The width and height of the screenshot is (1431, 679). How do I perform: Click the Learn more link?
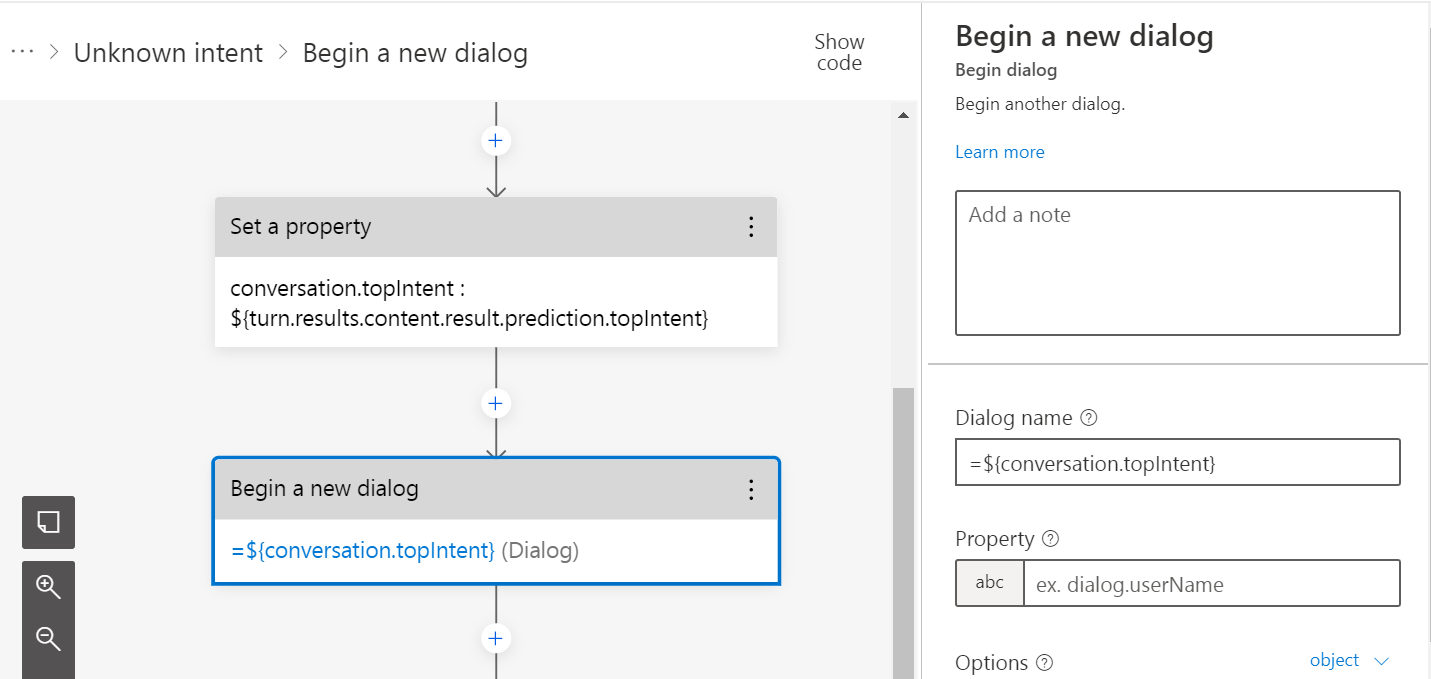pyautogui.click(x=999, y=151)
